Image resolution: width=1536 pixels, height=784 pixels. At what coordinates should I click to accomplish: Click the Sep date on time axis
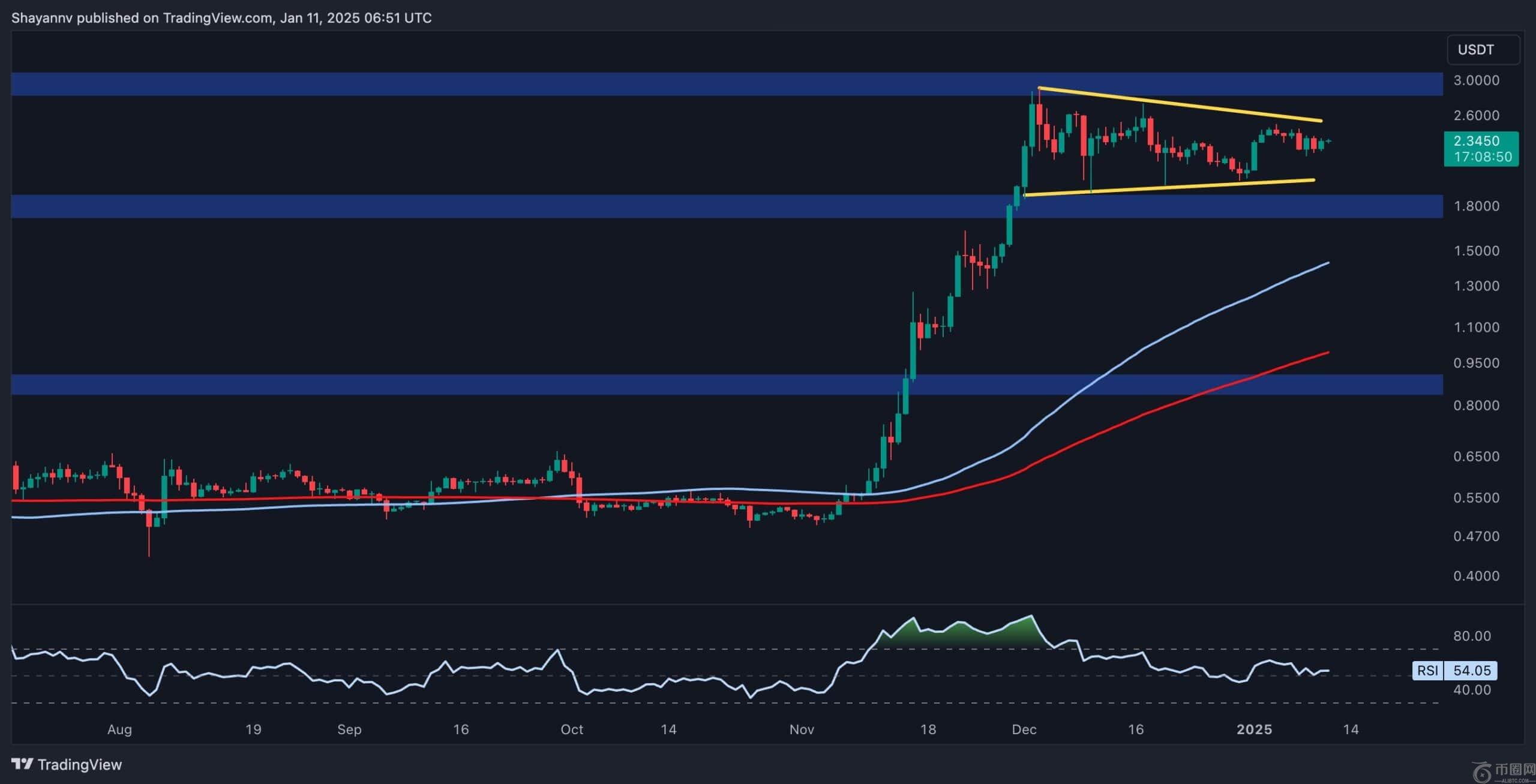pos(349,729)
